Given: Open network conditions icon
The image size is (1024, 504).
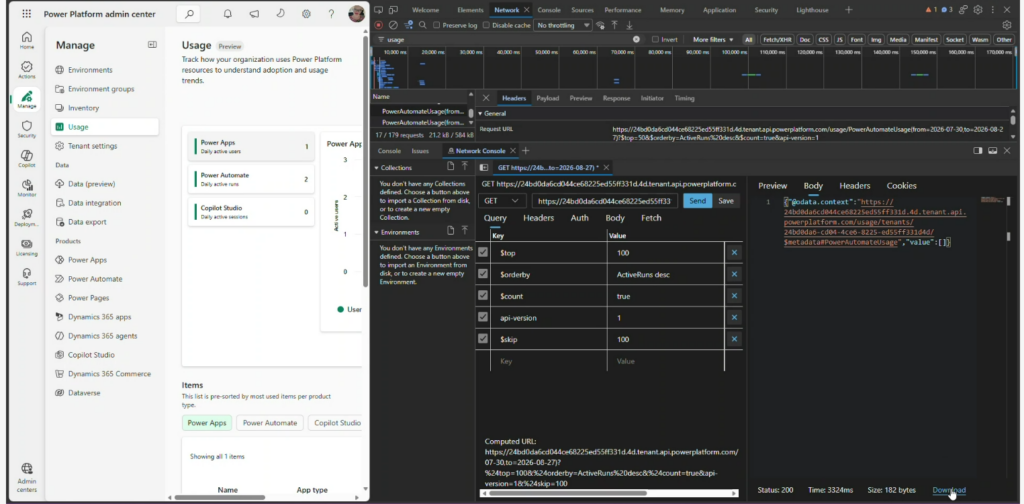Looking at the screenshot, I should (600, 25).
